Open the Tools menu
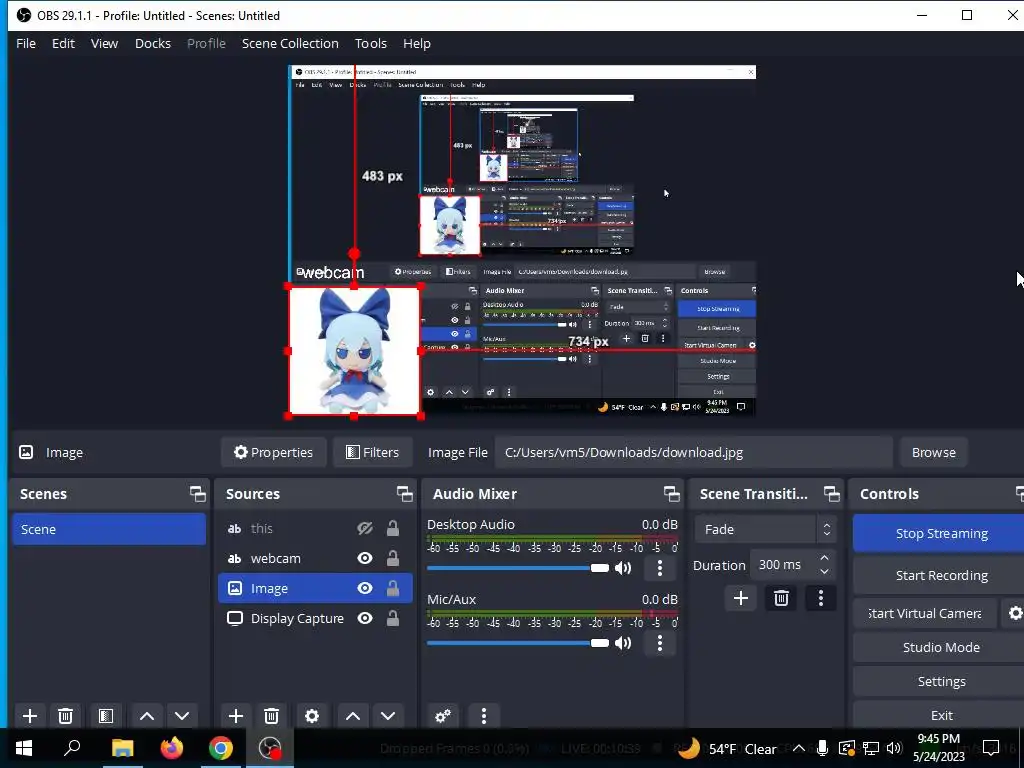 tap(371, 43)
